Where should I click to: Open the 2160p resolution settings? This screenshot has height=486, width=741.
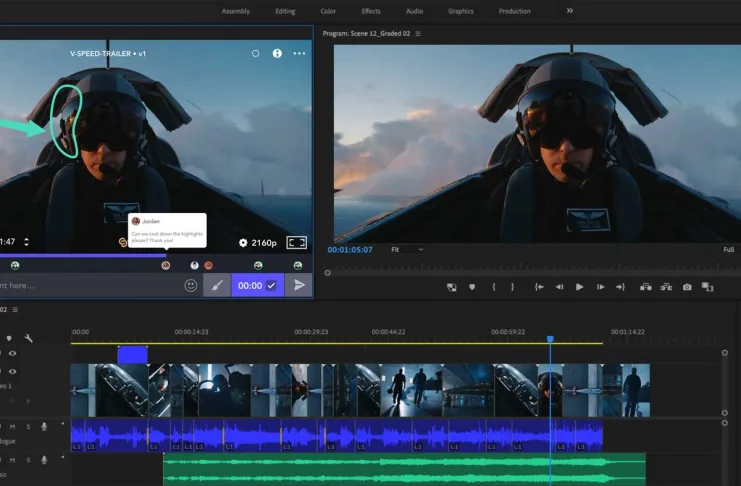[258, 243]
